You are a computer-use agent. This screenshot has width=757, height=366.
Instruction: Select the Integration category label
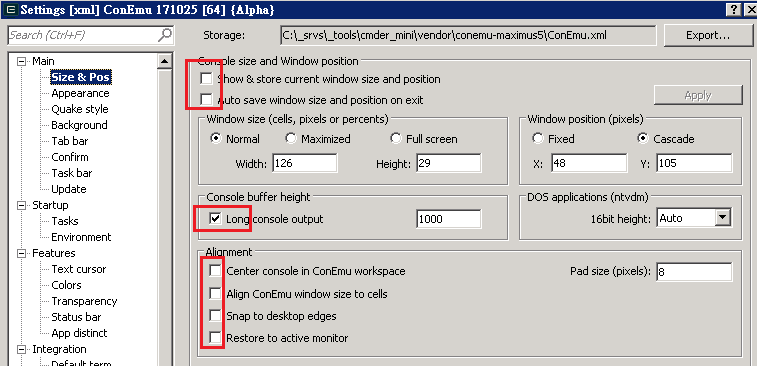59,349
